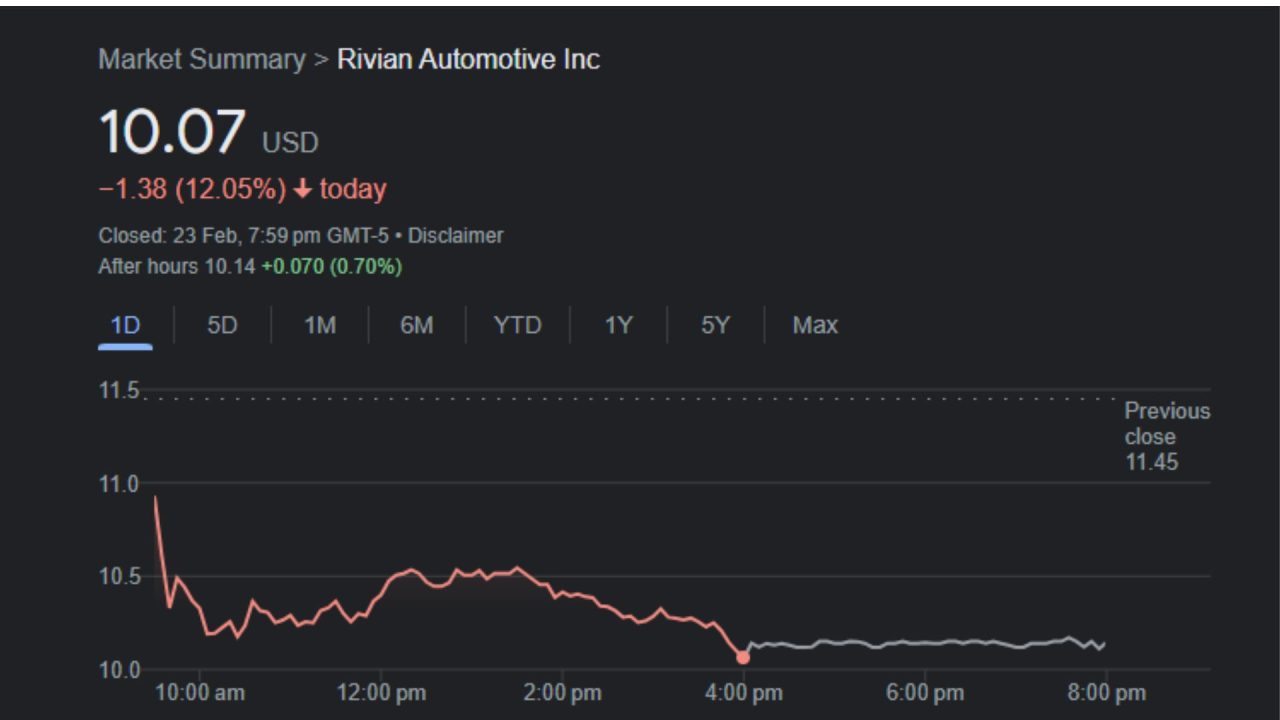Open the 5Y time range tab
Viewport: 1280px width, 720px height.
pos(715,325)
